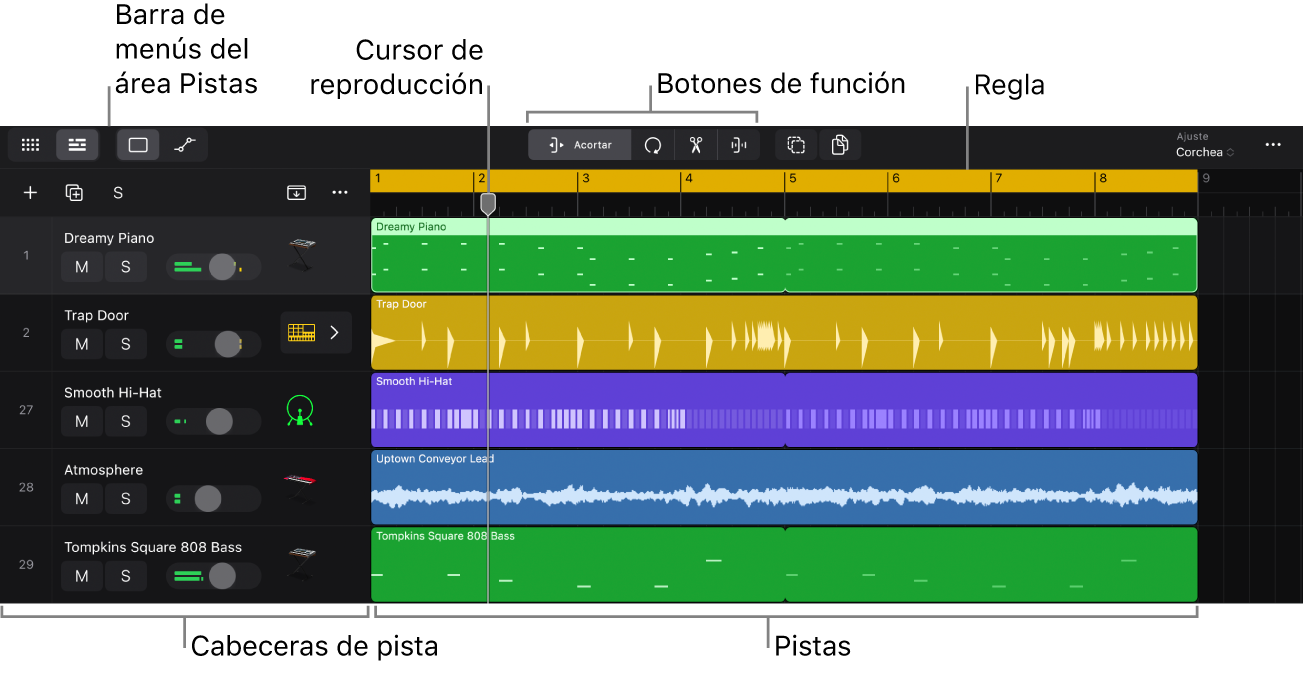Viewport: 1303px width, 673px height.
Task: Click the multi-select regions icon
Action: coord(796,145)
